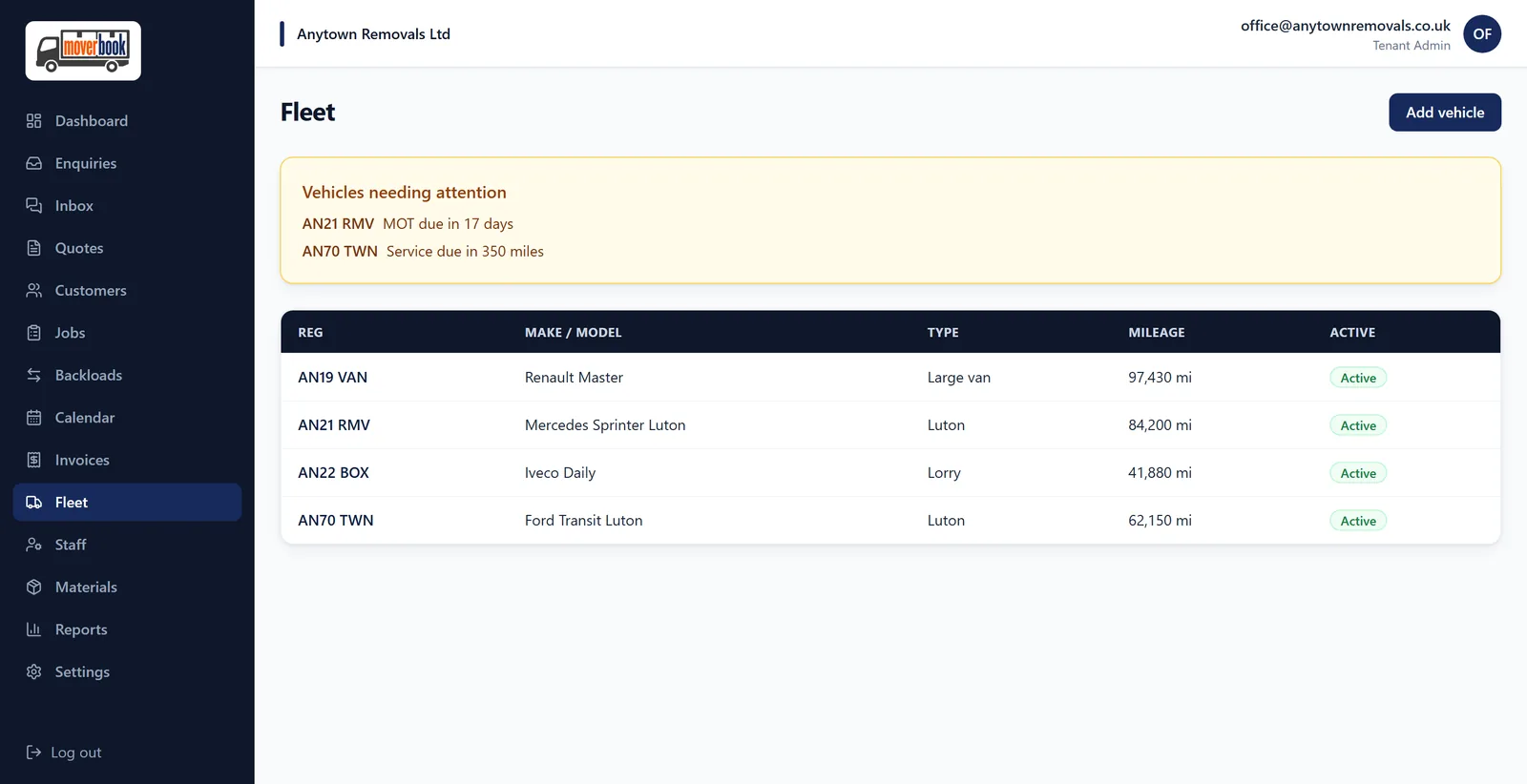This screenshot has width=1527, height=784.
Task: Open the Dashboard menu item
Action: tap(127, 121)
